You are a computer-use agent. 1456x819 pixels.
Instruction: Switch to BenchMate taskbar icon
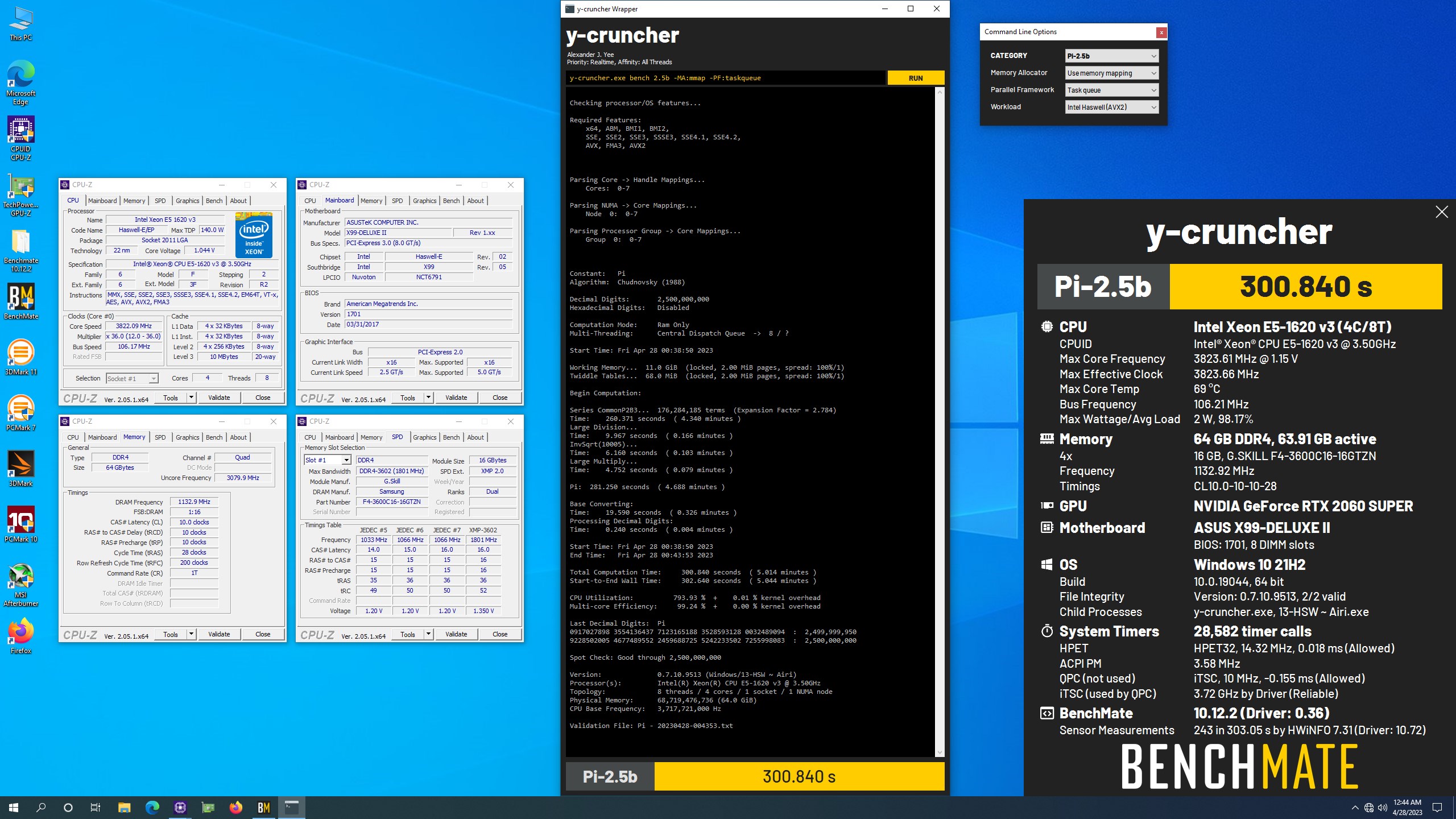click(263, 808)
